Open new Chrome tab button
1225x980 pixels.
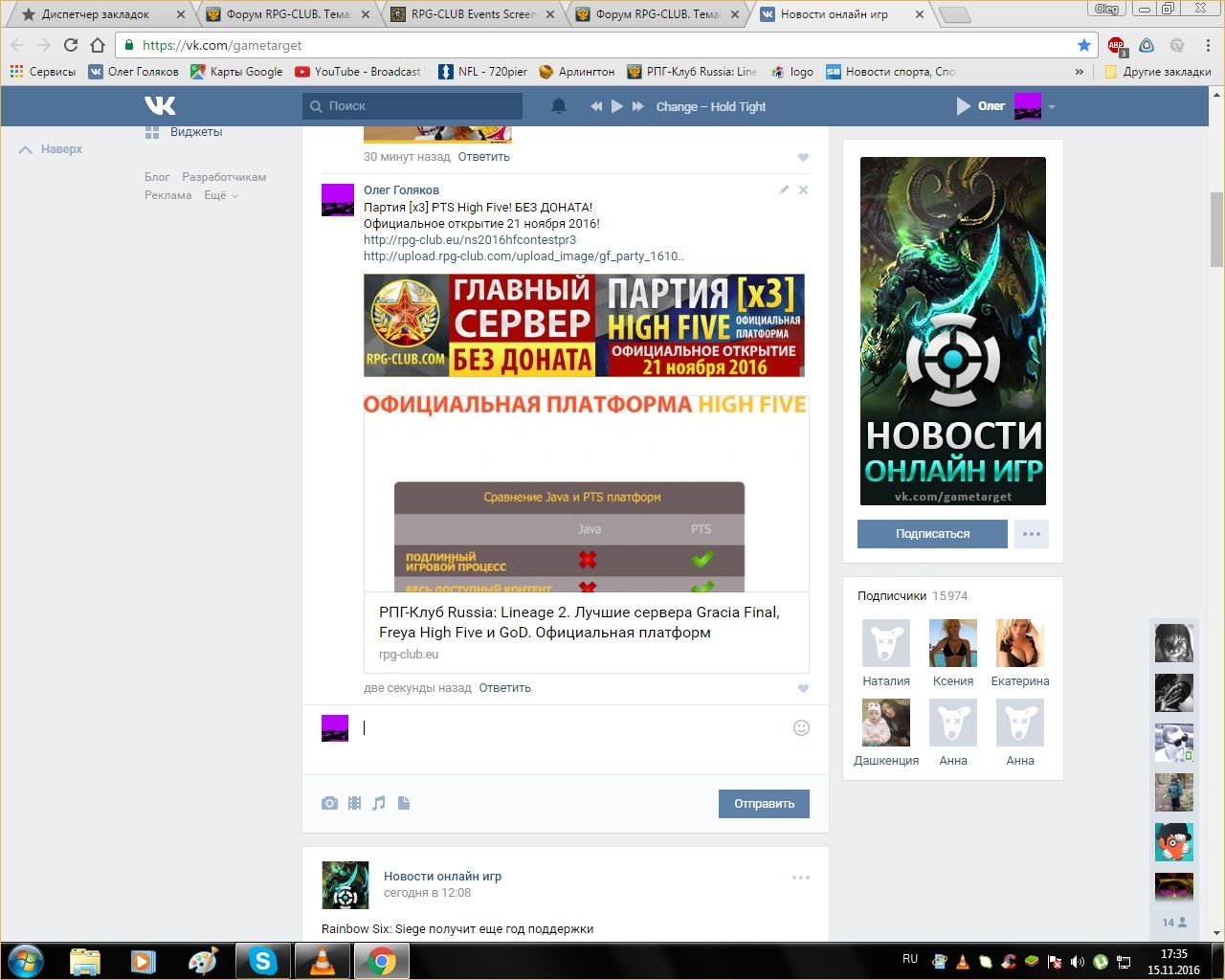(955, 15)
